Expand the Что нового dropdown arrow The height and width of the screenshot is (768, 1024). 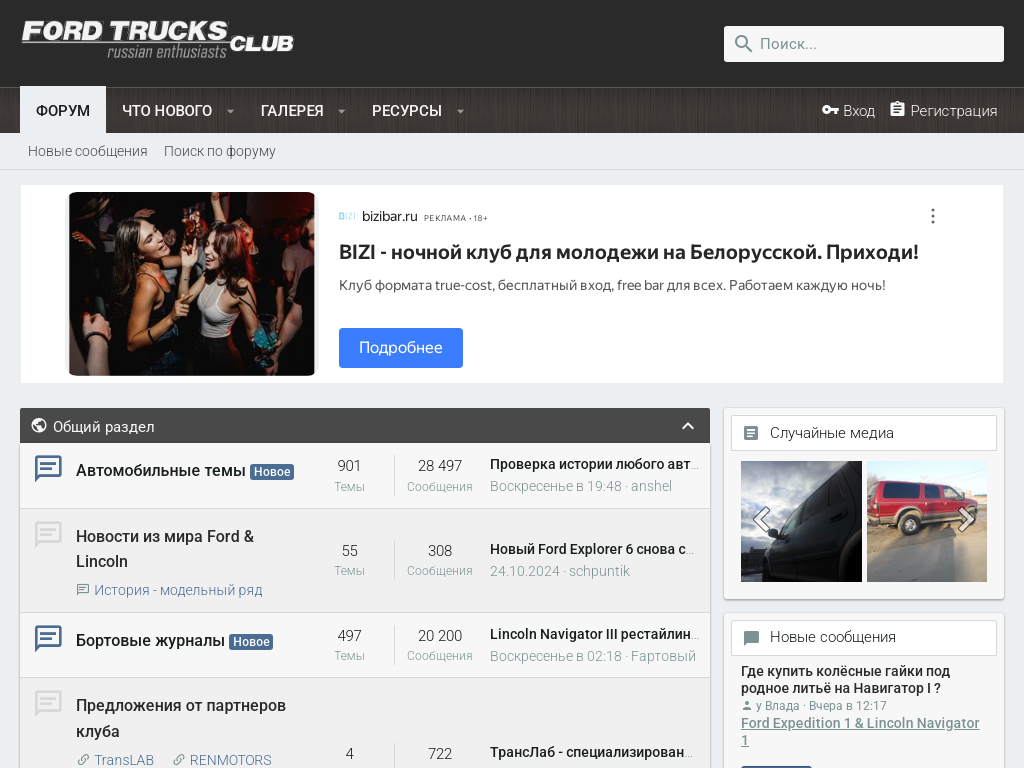point(230,111)
